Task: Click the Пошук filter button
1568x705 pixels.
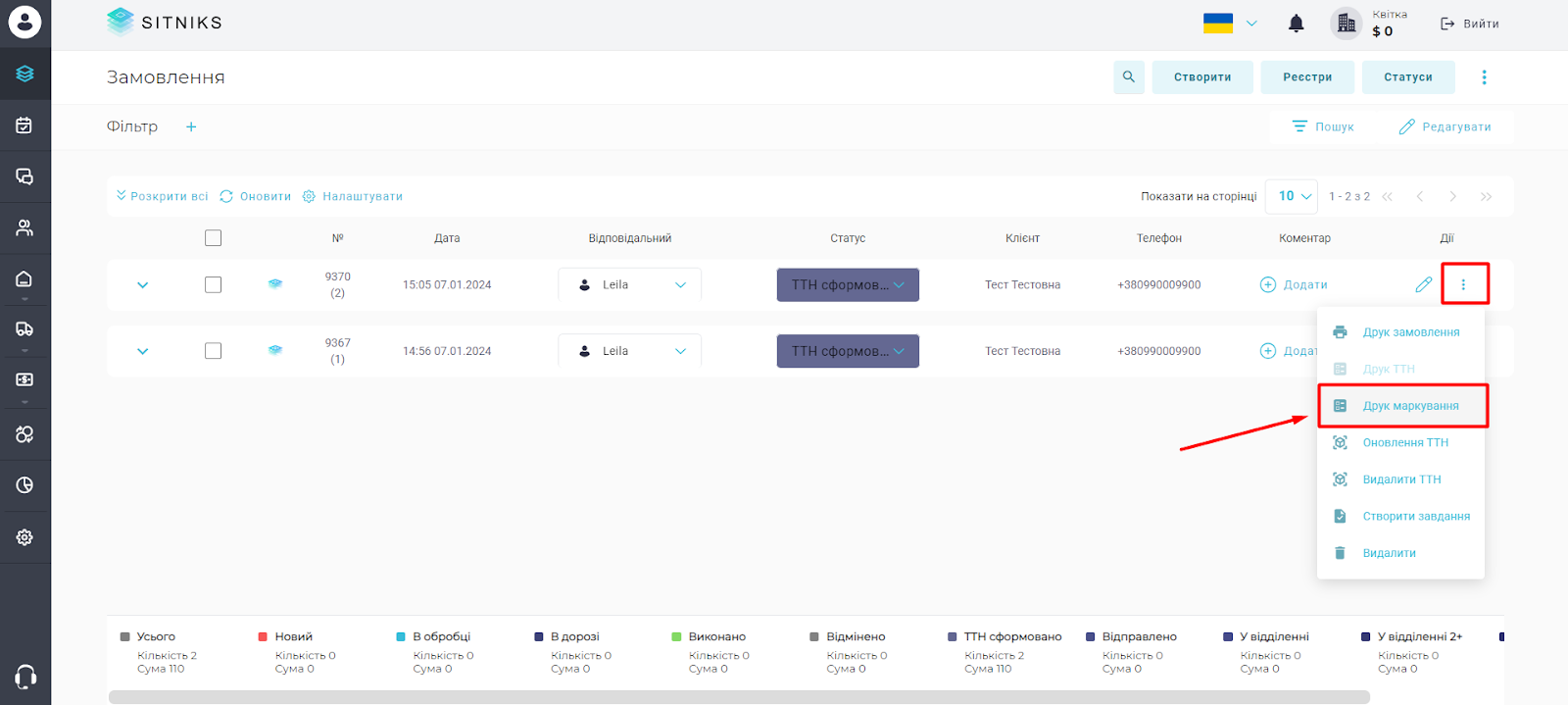Action: point(1322,126)
